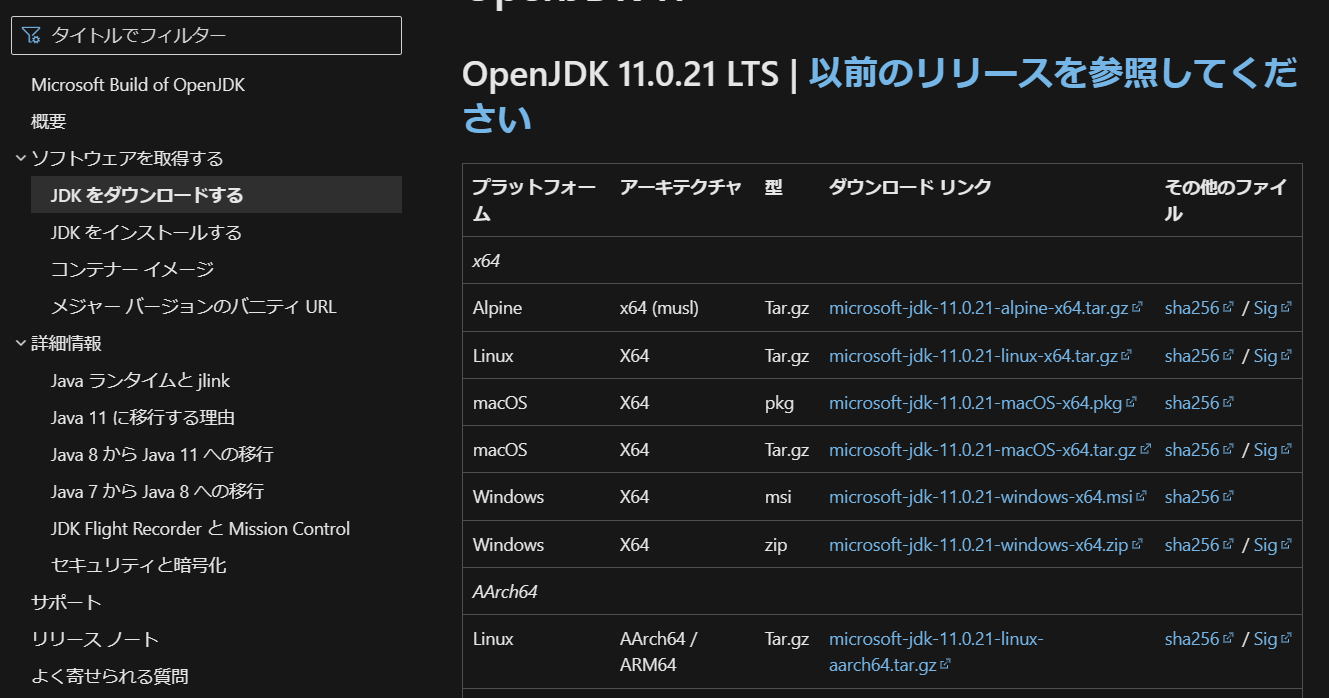The width and height of the screenshot is (1329, 698).
Task: Click external-link icon after macOS-x64.tar.gz
Action: 1146,450
